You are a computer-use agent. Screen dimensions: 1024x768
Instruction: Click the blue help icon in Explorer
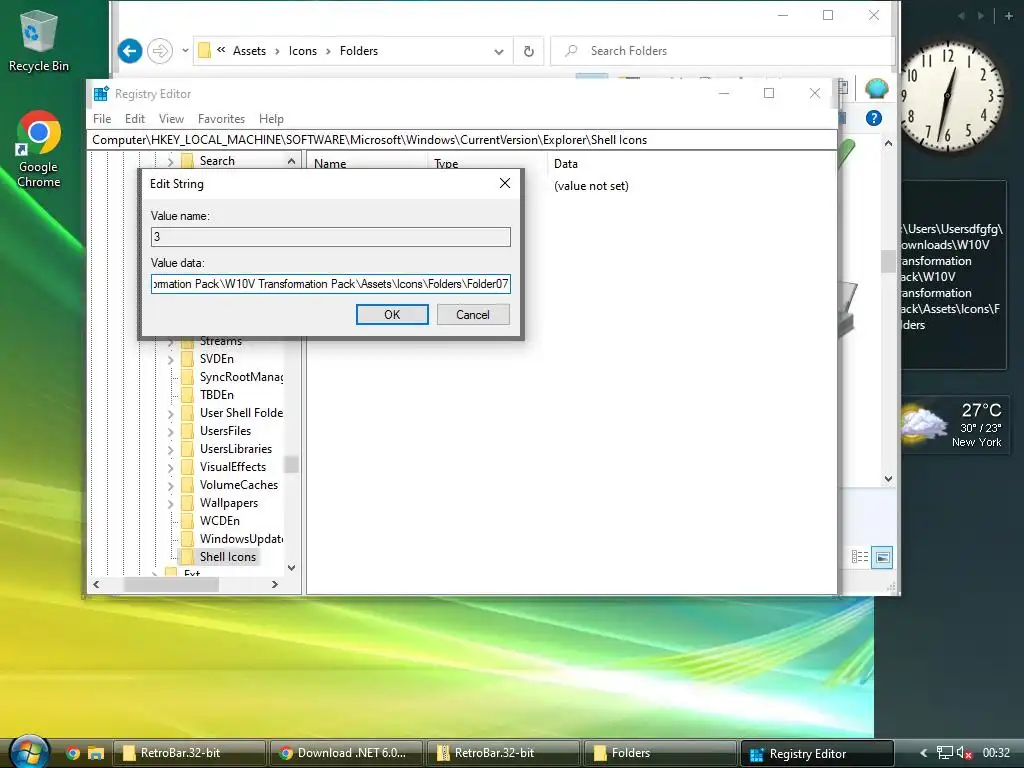click(874, 118)
